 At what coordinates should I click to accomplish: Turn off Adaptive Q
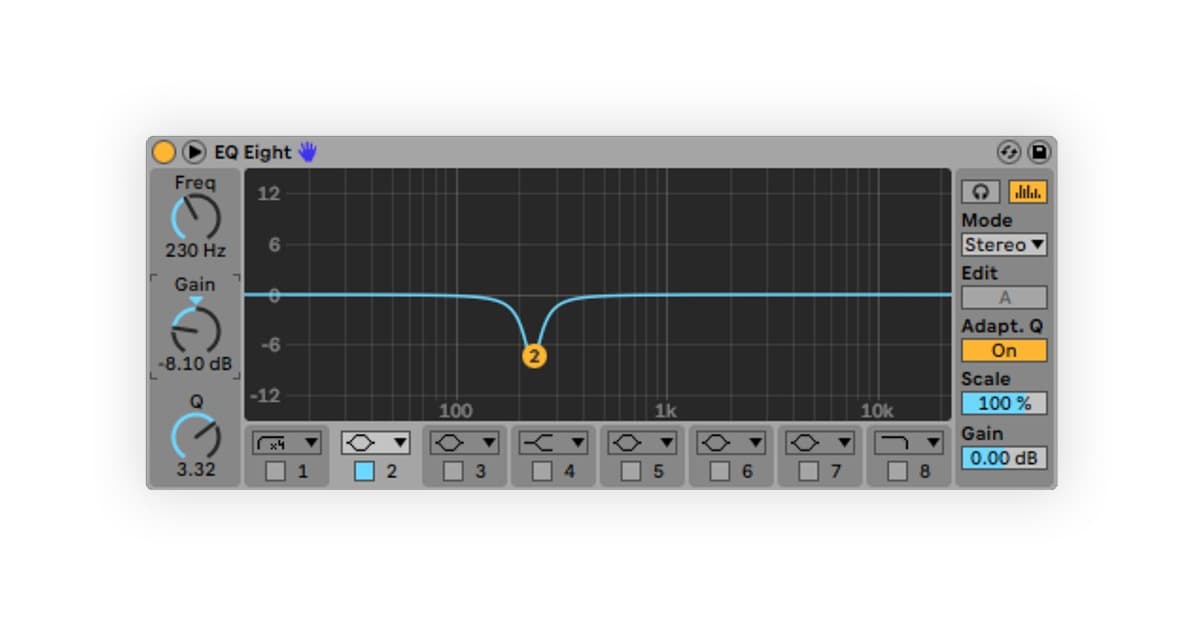tap(1004, 351)
